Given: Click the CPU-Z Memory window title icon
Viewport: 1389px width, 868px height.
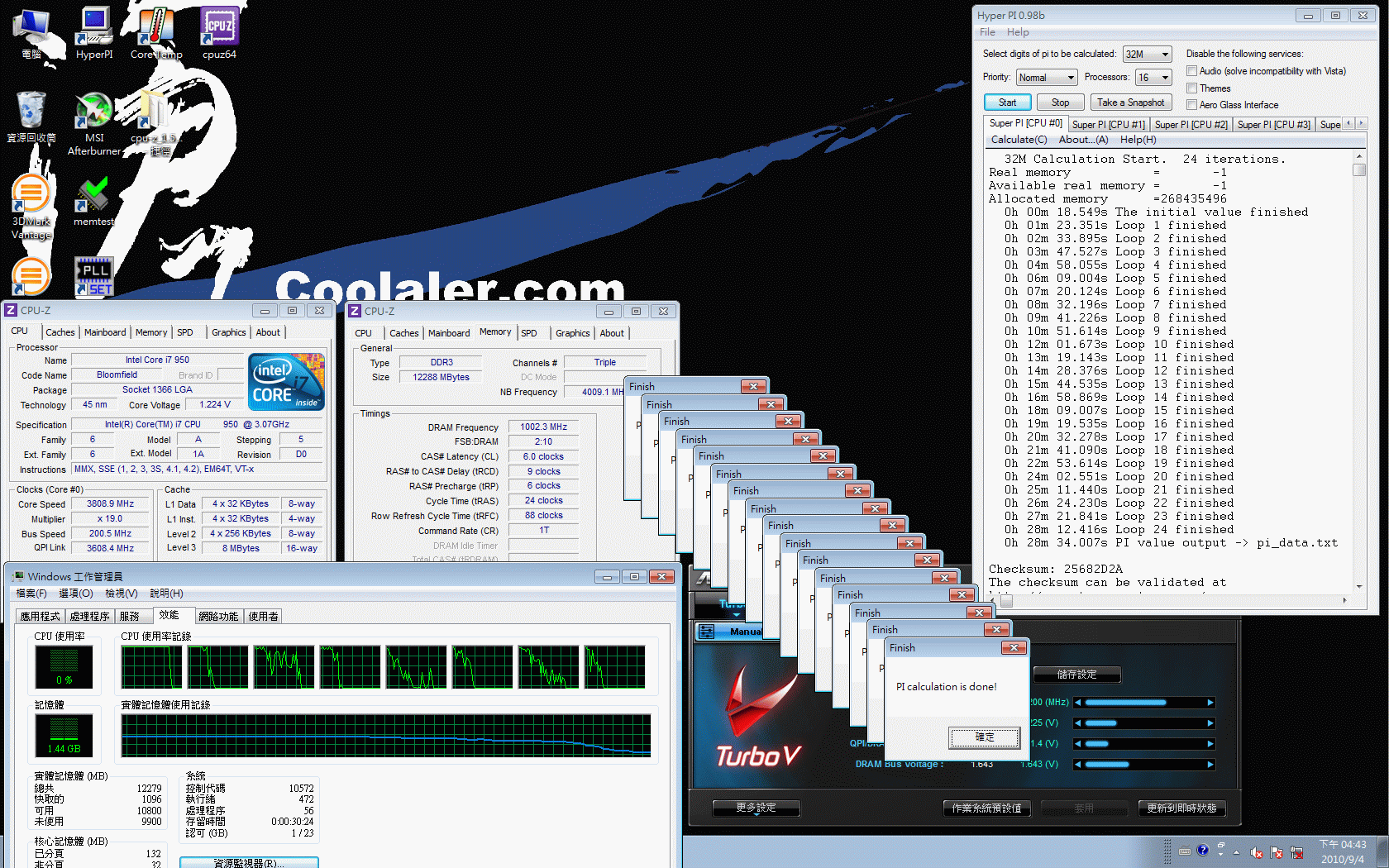Looking at the screenshot, I should click(x=355, y=311).
